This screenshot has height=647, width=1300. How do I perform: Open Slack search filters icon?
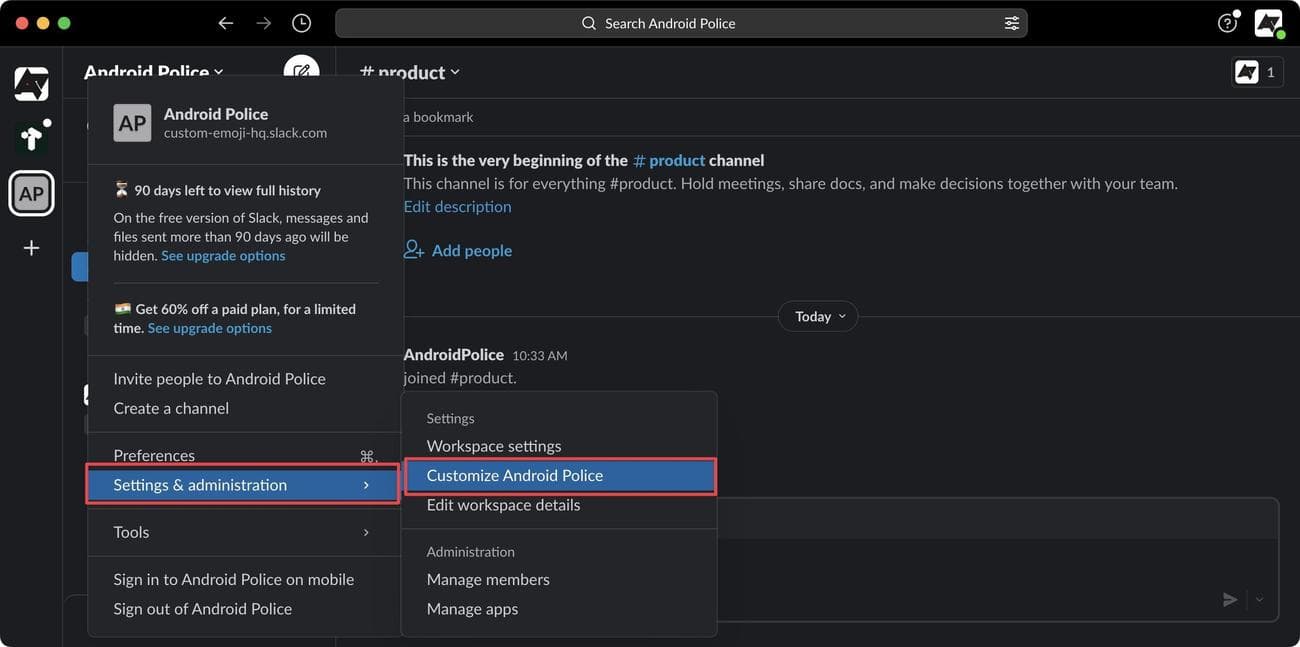(x=1012, y=22)
